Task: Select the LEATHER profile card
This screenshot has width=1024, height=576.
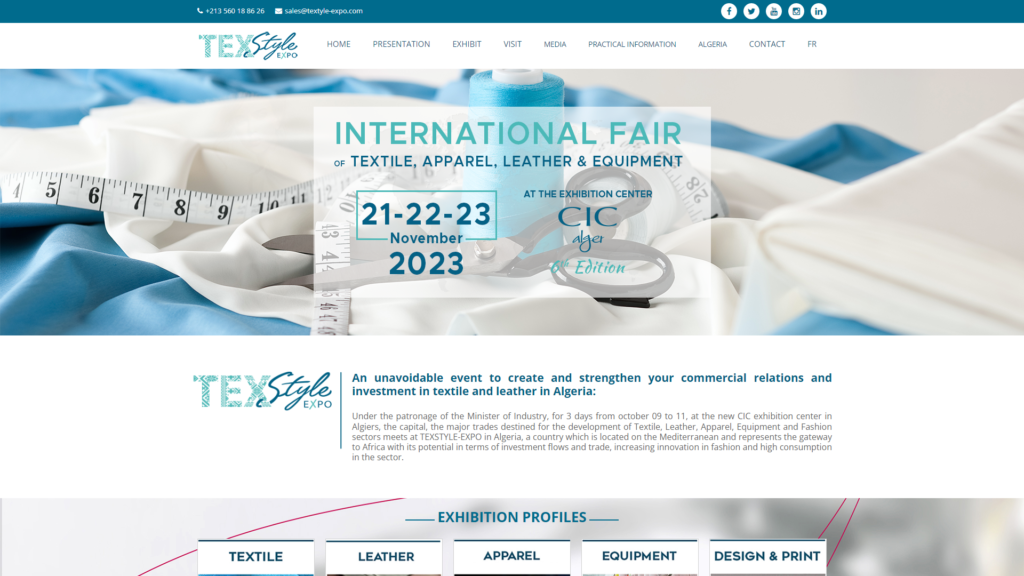Action: tap(384, 558)
